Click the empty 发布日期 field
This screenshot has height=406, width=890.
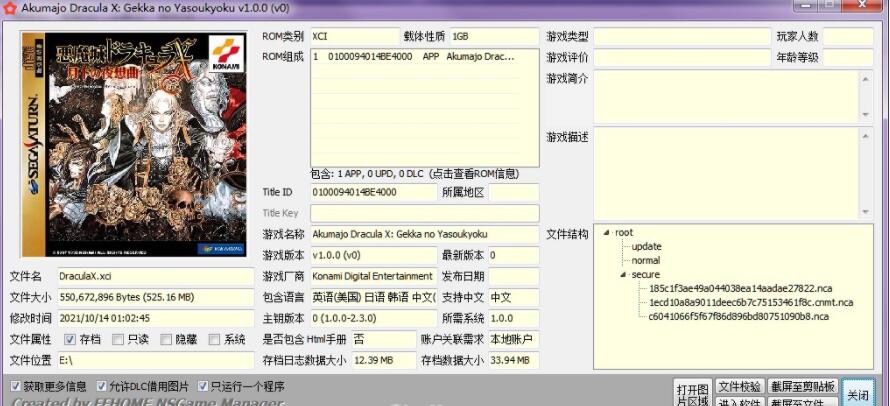(514, 276)
